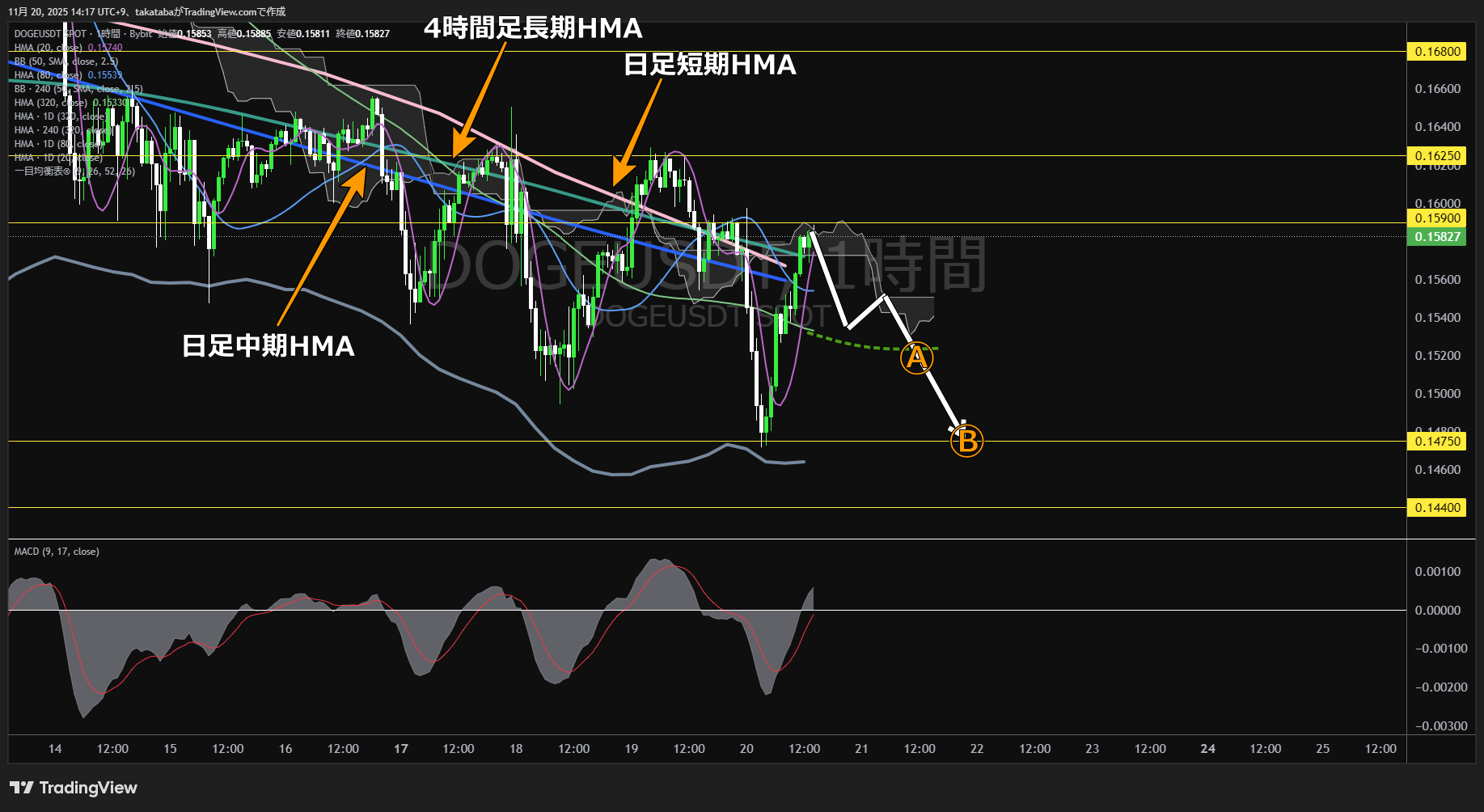Click the HMA 320 value 0.15330

click(110, 103)
